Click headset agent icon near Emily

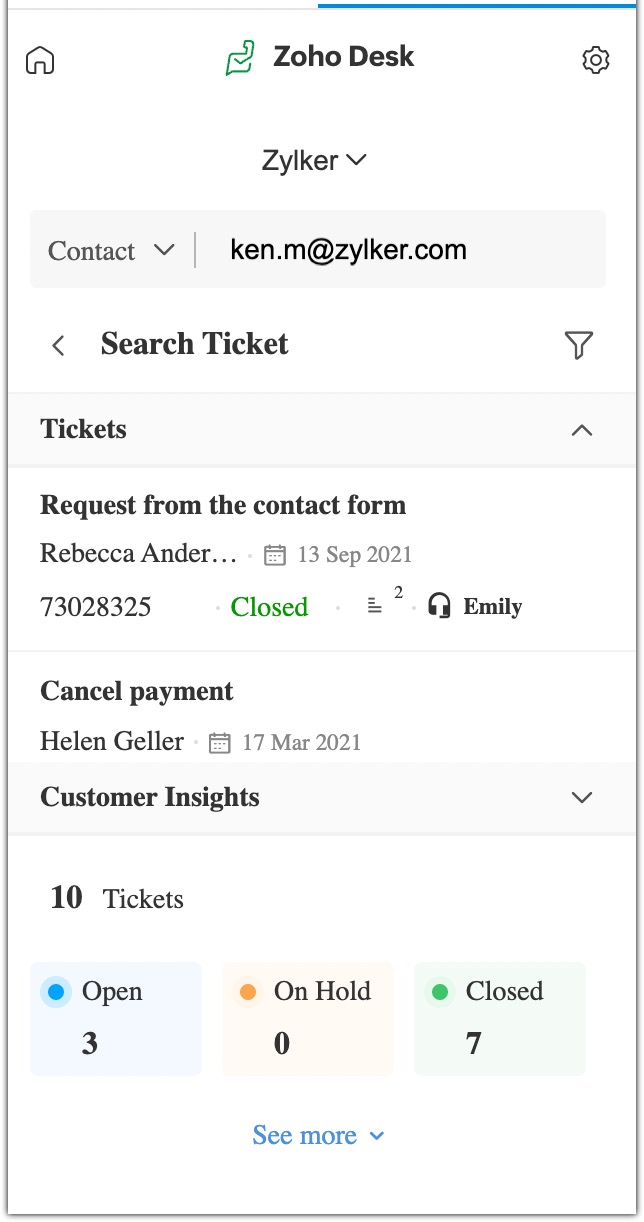point(439,606)
